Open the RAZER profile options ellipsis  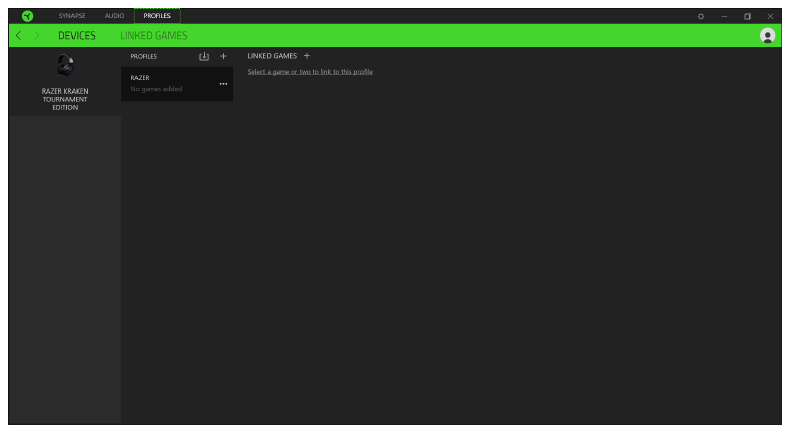(x=223, y=84)
